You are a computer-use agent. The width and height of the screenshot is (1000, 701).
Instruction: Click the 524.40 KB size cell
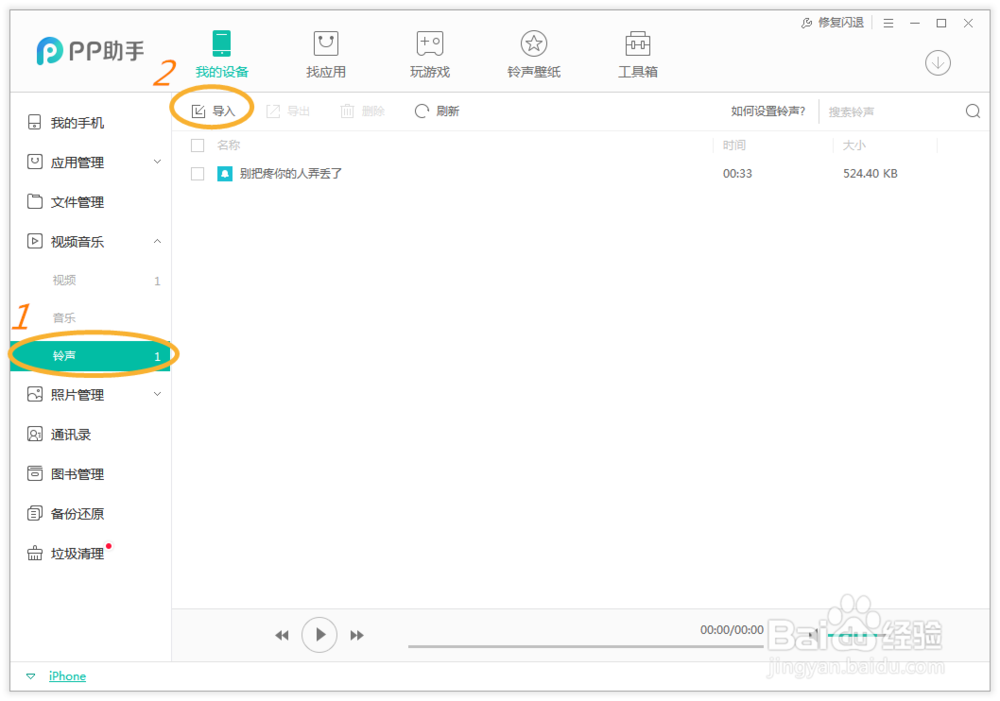[870, 173]
